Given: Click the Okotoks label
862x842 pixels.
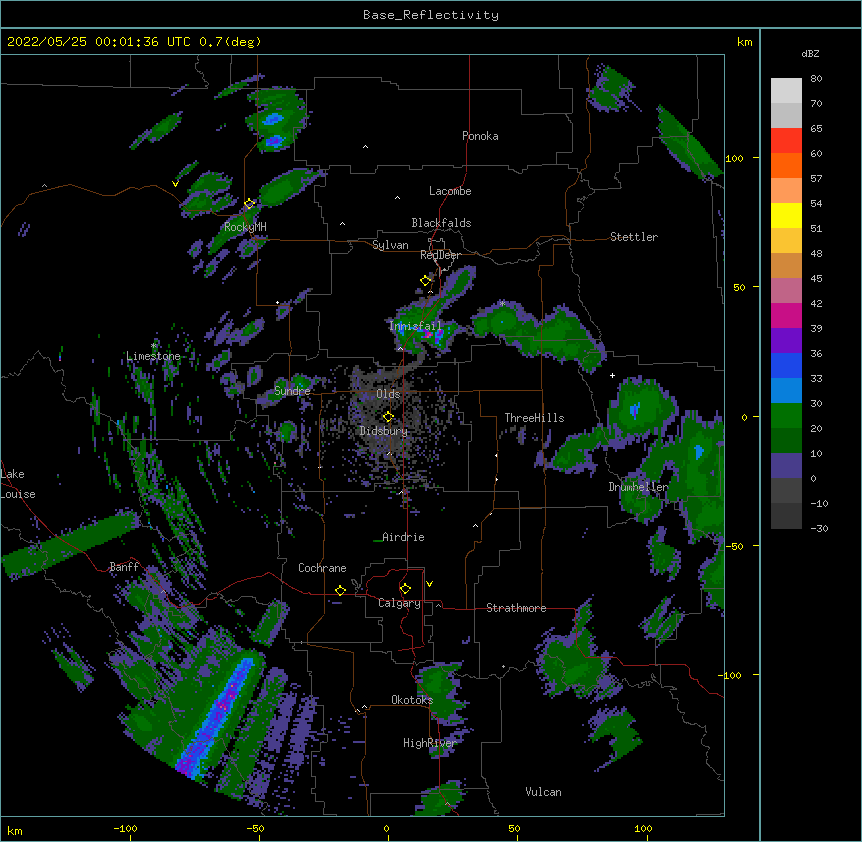Looking at the screenshot, I should click(x=412, y=700).
